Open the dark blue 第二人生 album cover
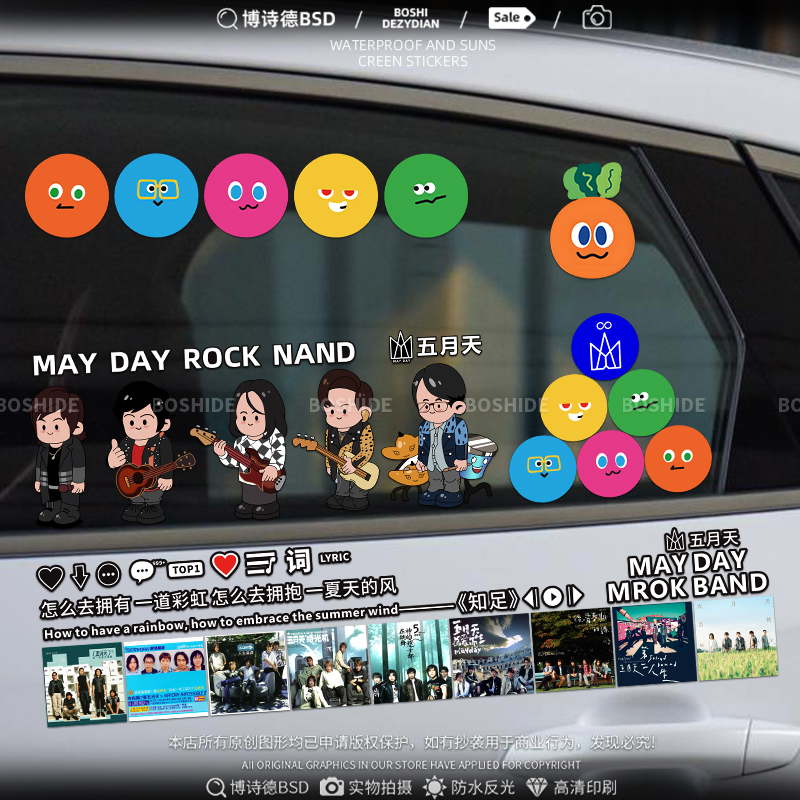 [655, 644]
